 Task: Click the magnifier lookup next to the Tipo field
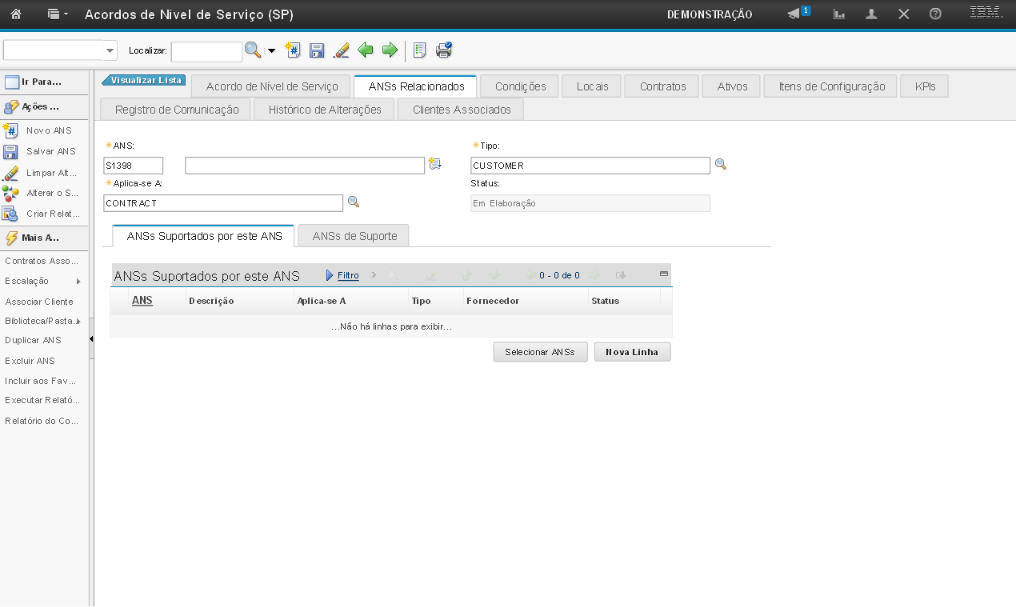pyautogui.click(x=720, y=165)
